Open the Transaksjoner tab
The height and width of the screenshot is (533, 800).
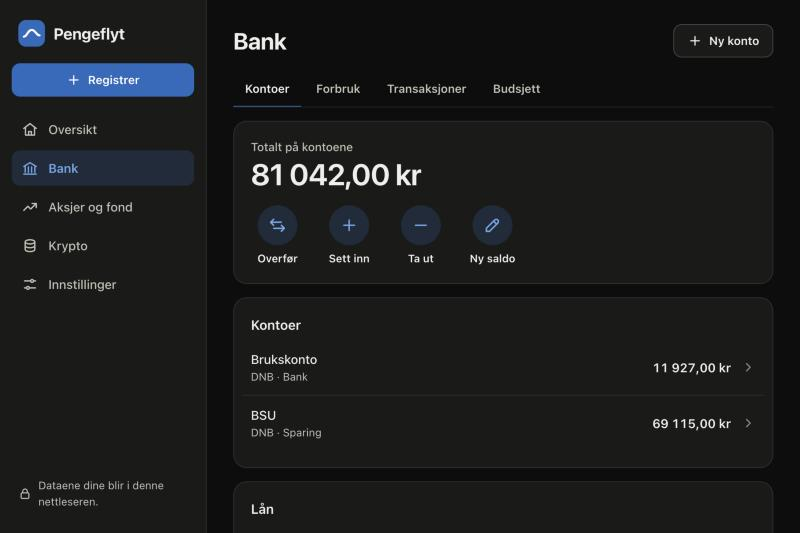(x=427, y=89)
